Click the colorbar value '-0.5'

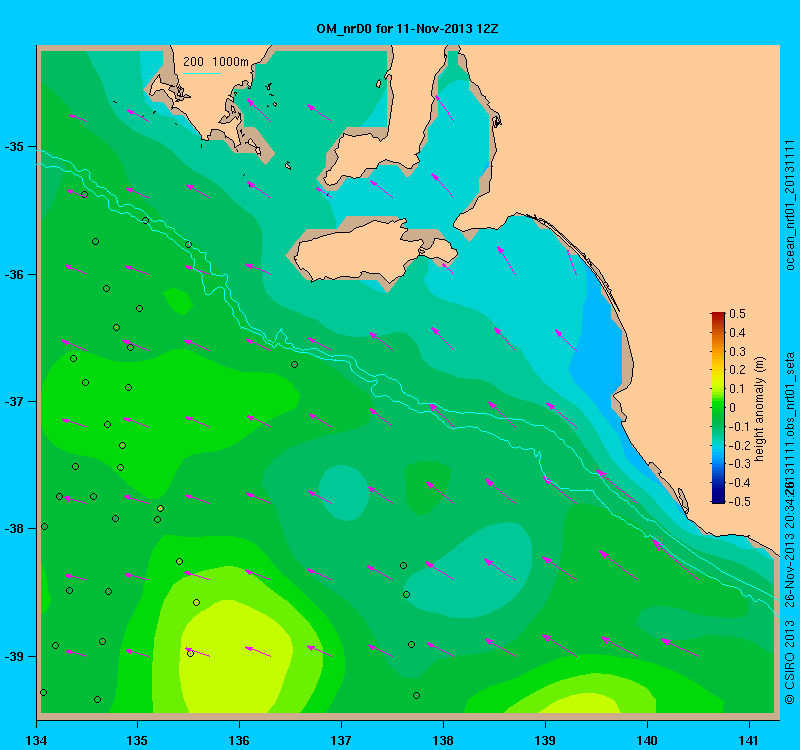[x=739, y=502]
